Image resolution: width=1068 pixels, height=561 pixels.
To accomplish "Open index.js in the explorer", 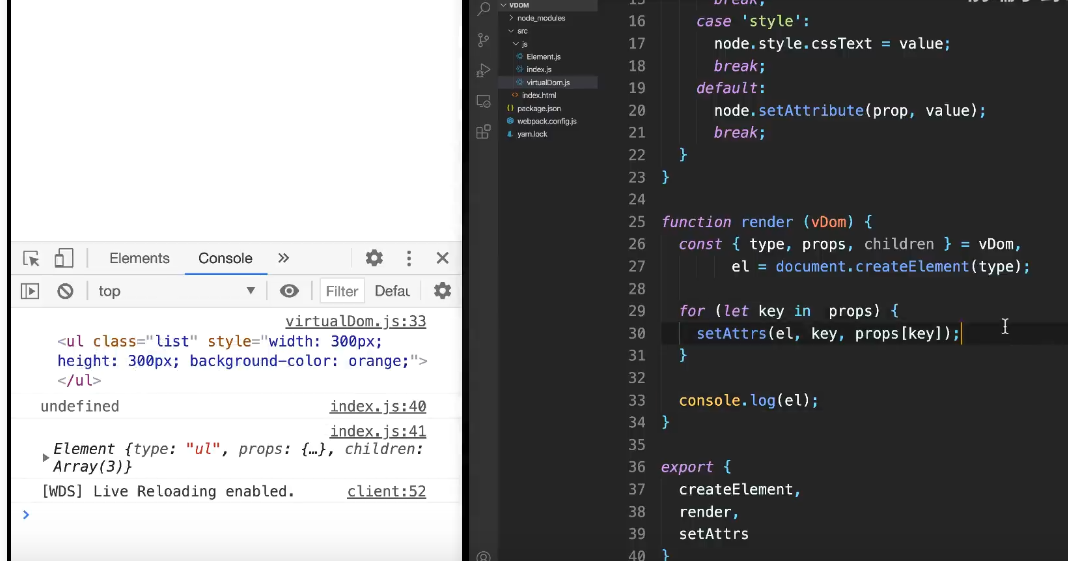I will [539, 69].
